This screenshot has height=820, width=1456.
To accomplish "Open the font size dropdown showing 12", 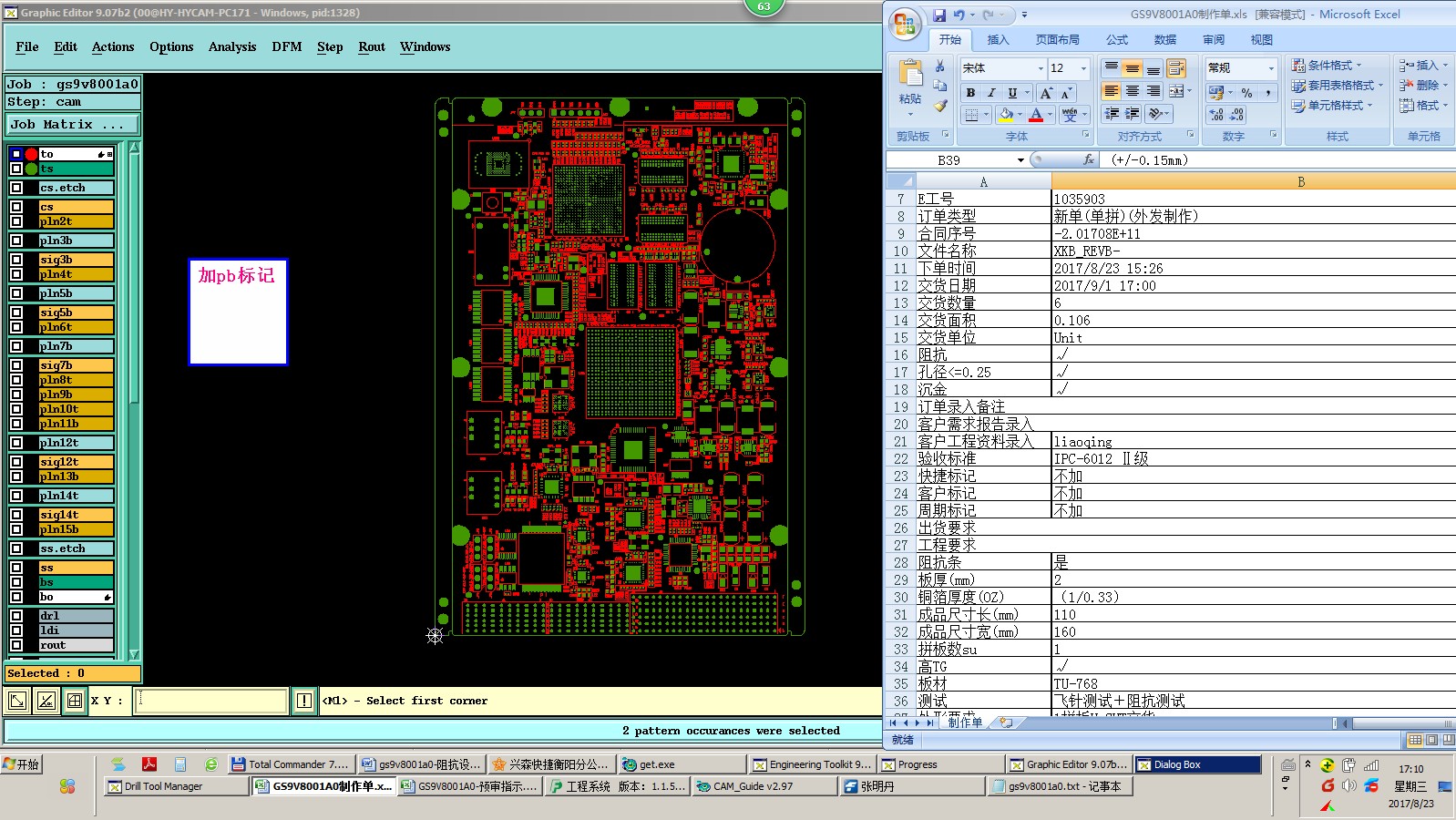I will click(1069, 68).
